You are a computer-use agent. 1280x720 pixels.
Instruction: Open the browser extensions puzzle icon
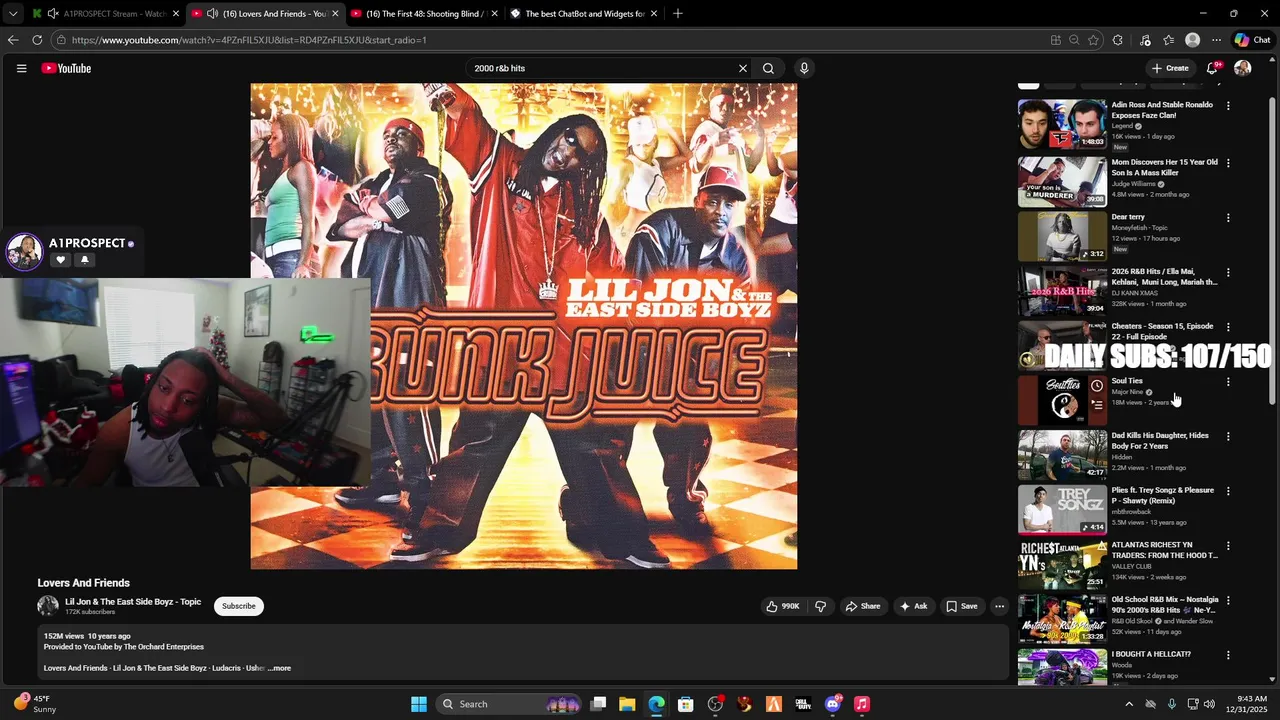pyautogui.click(x=1118, y=40)
